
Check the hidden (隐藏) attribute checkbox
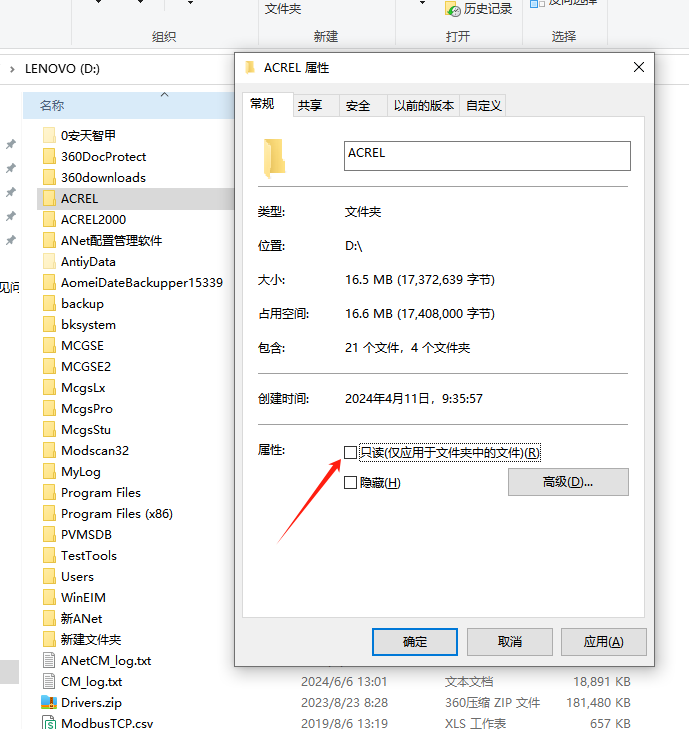click(x=351, y=483)
